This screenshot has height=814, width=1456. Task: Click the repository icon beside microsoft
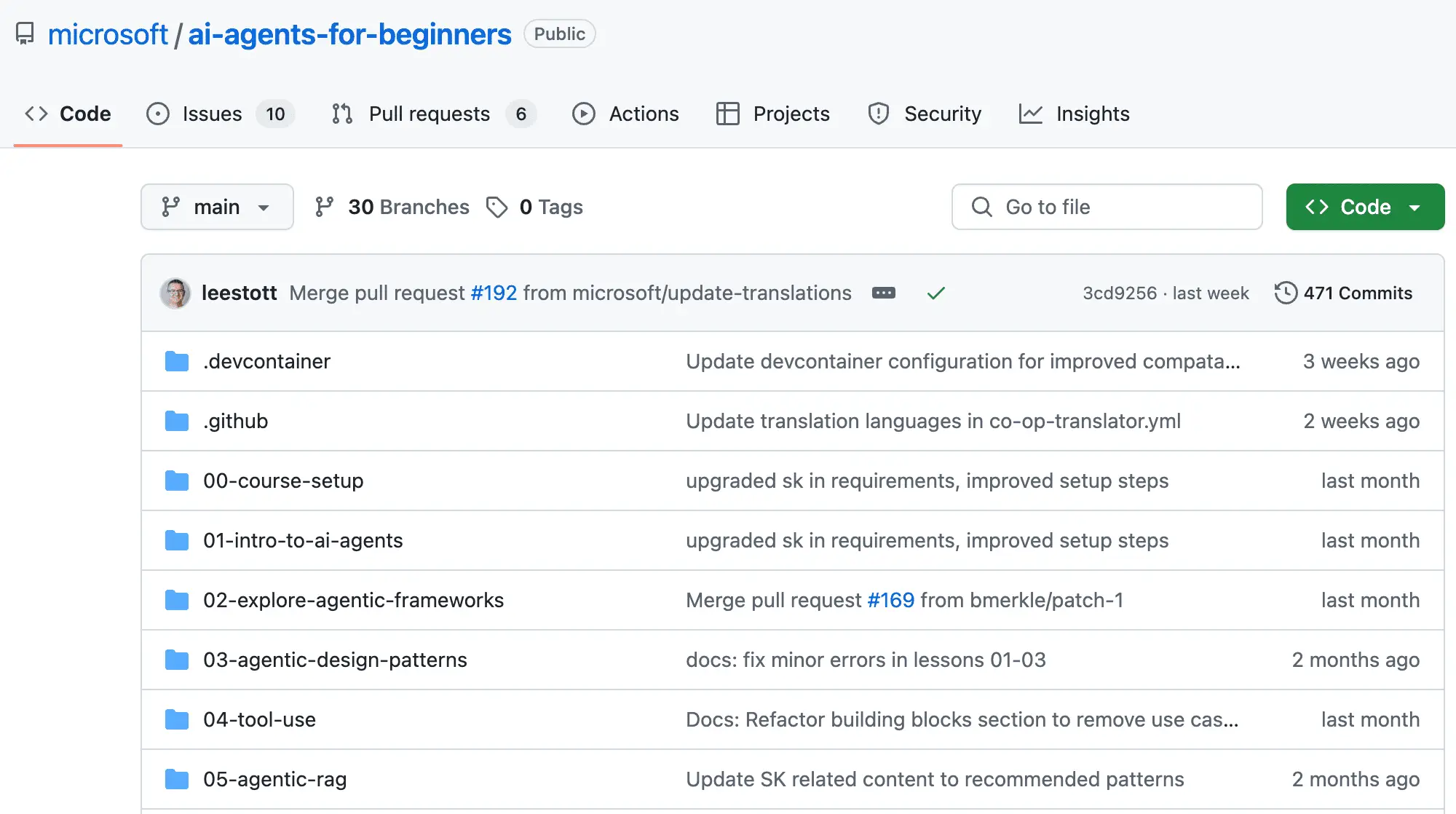pos(25,34)
